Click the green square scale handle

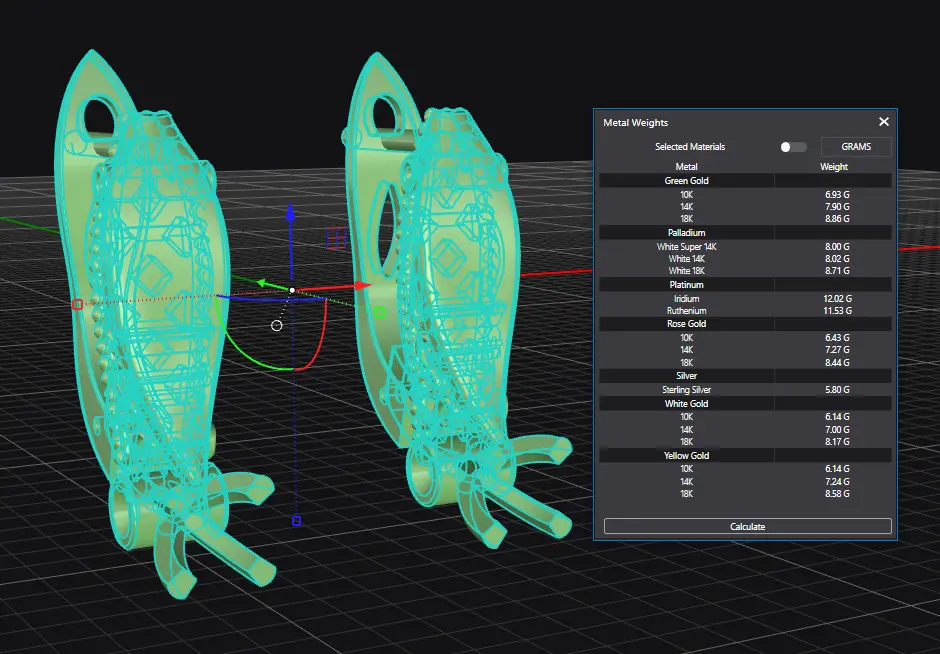pyautogui.click(x=379, y=312)
